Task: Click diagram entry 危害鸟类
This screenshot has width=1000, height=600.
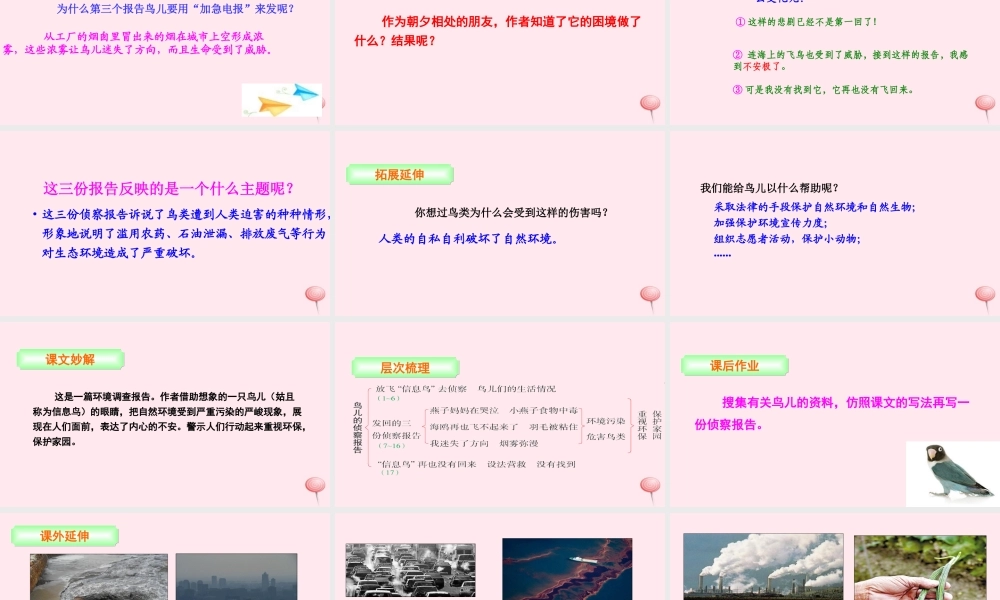Action: 606,436
